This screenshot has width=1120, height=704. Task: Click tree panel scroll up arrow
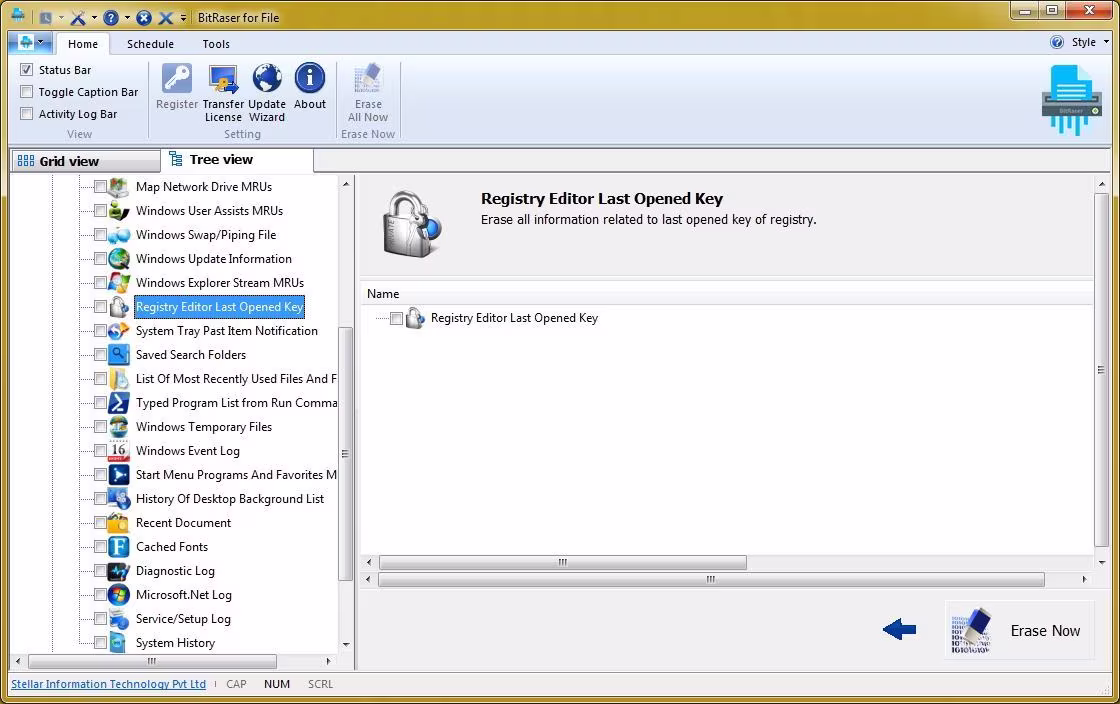(x=346, y=184)
